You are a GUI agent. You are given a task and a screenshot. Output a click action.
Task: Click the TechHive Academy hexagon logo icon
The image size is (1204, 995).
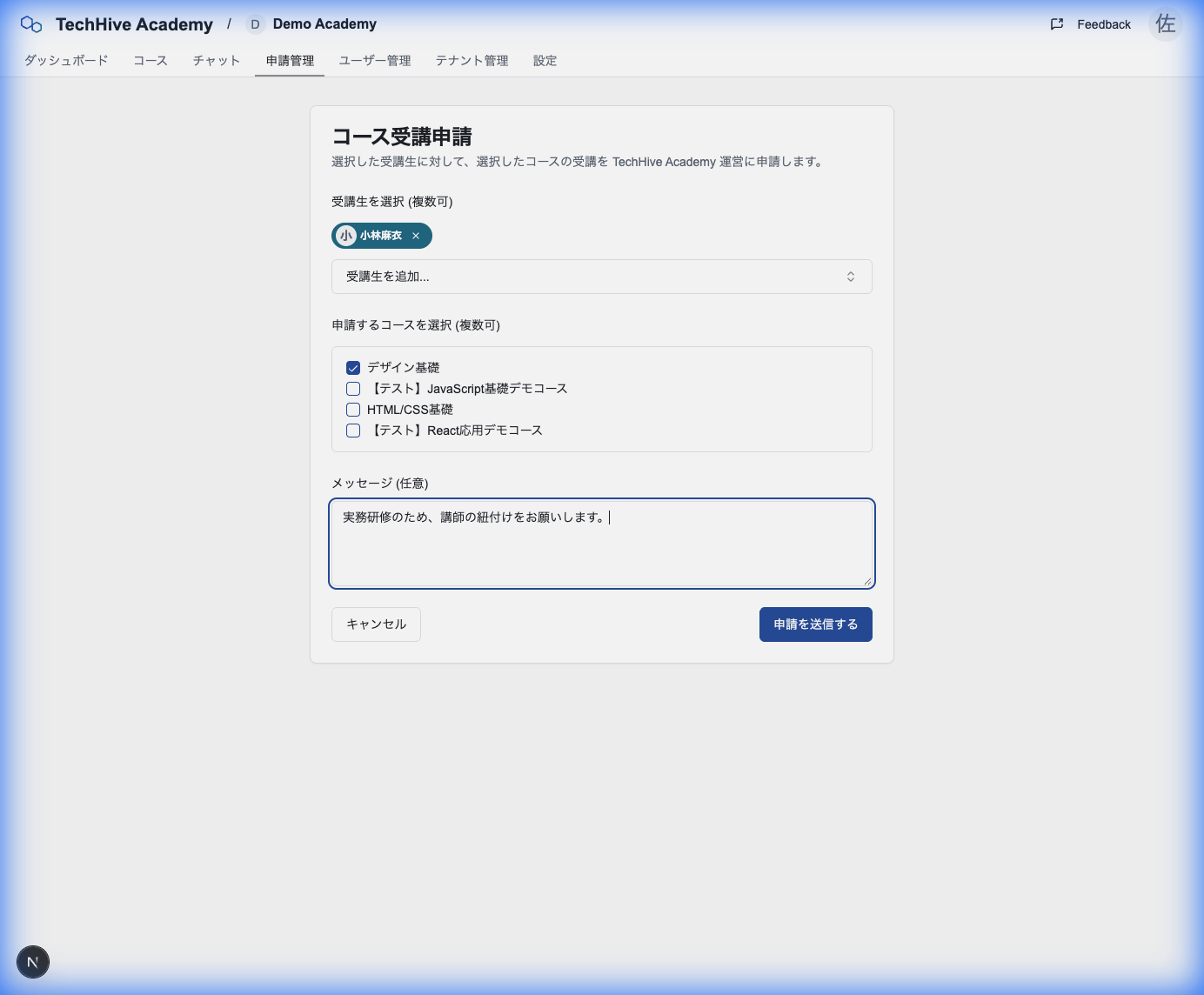point(31,24)
